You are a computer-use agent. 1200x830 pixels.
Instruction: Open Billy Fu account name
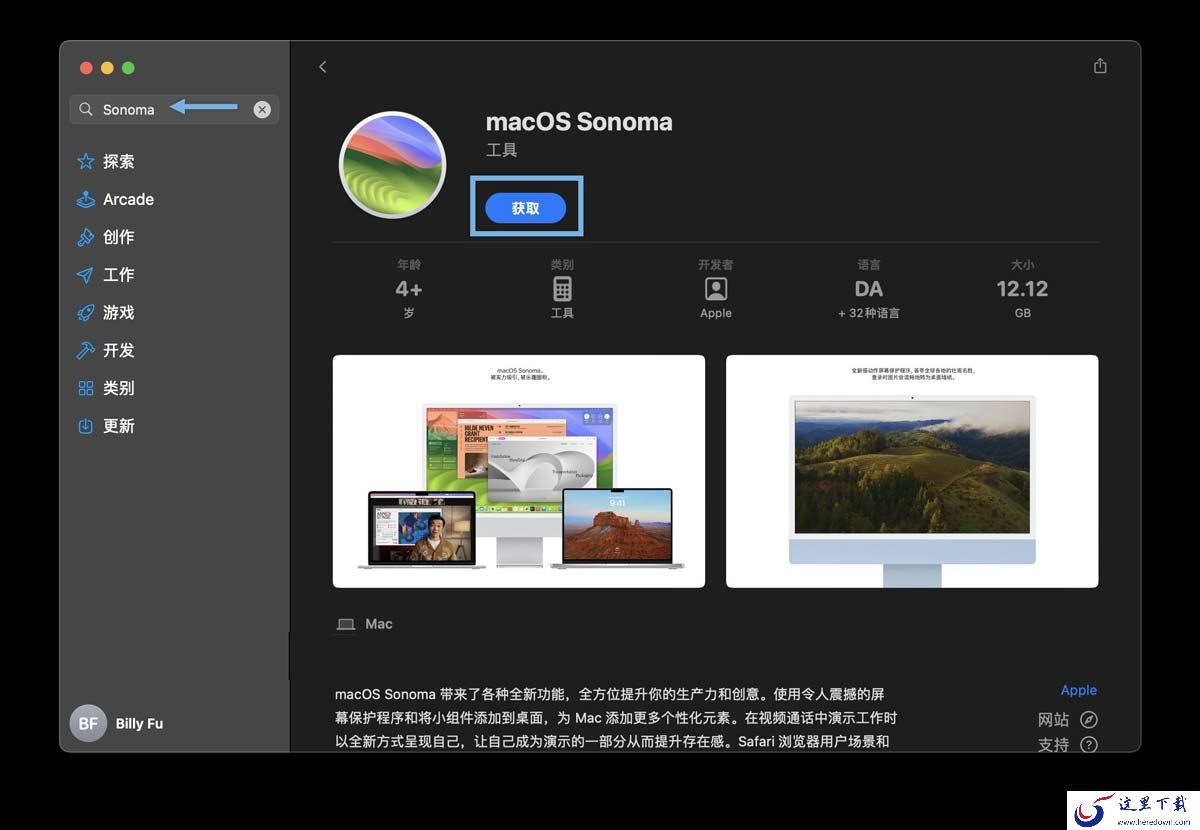tap(139, 723)
